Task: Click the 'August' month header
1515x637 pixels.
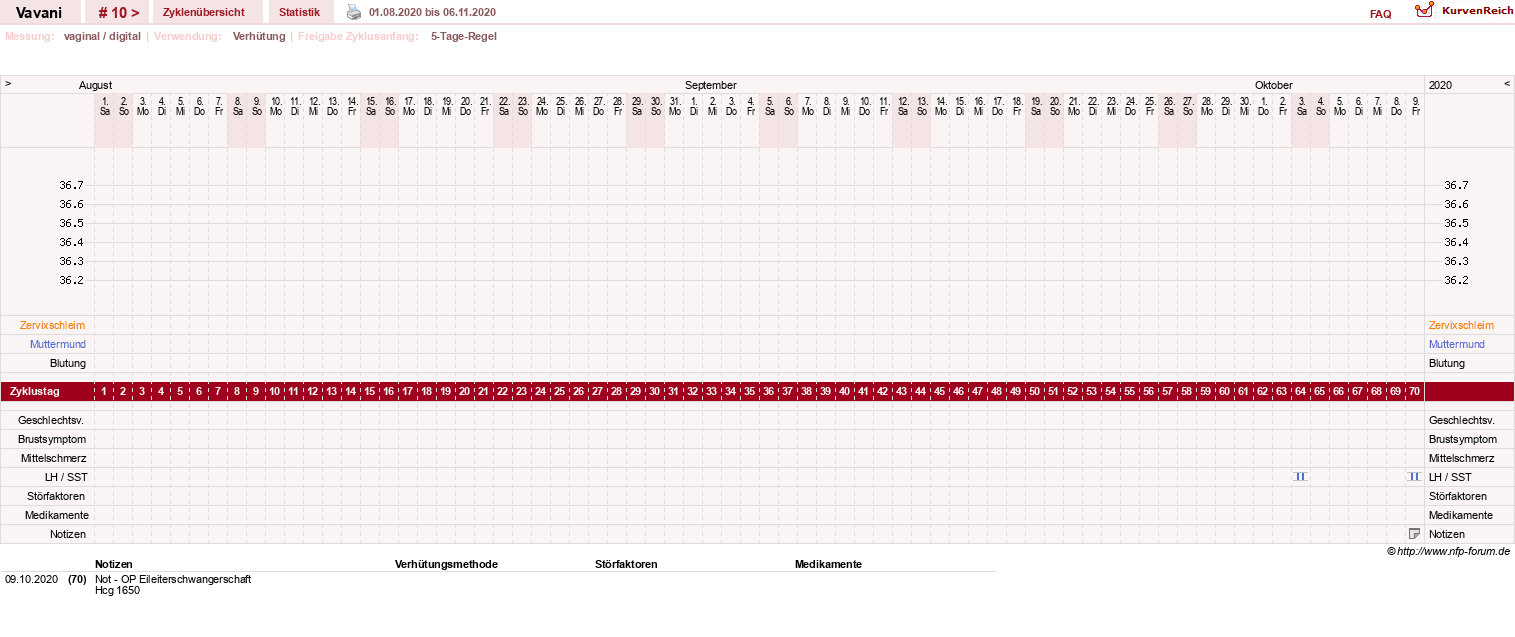Action: click(x=96, y=85)
